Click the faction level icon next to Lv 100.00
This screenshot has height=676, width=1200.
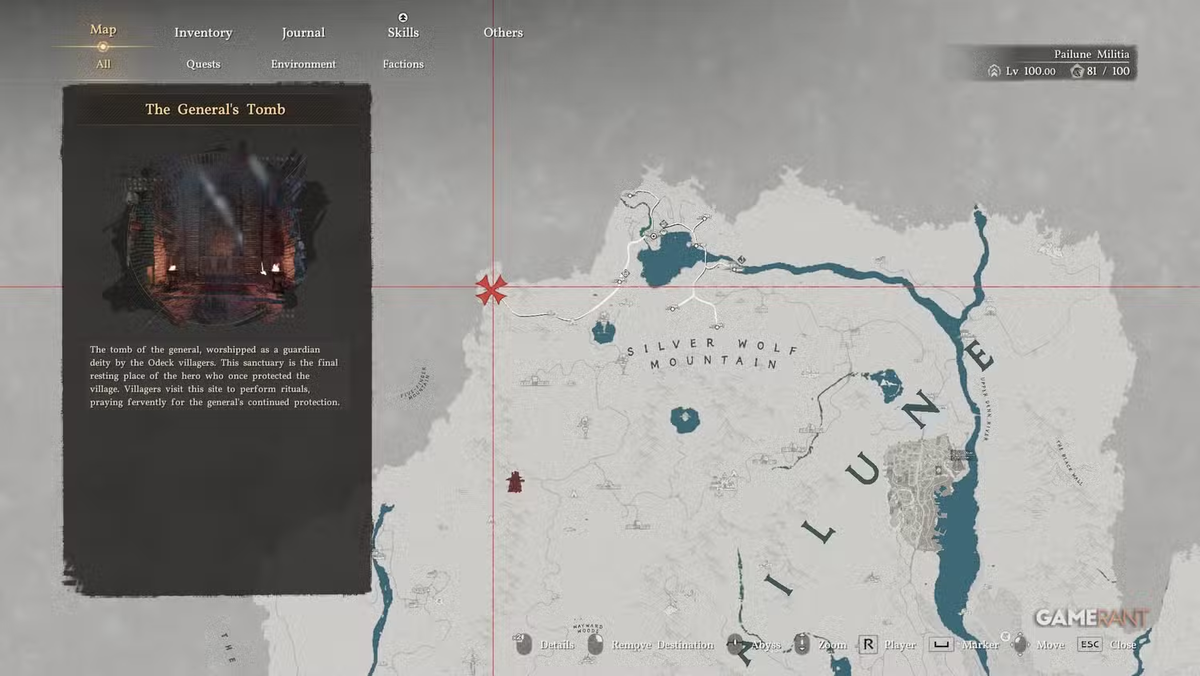click(x=994, y=71)
